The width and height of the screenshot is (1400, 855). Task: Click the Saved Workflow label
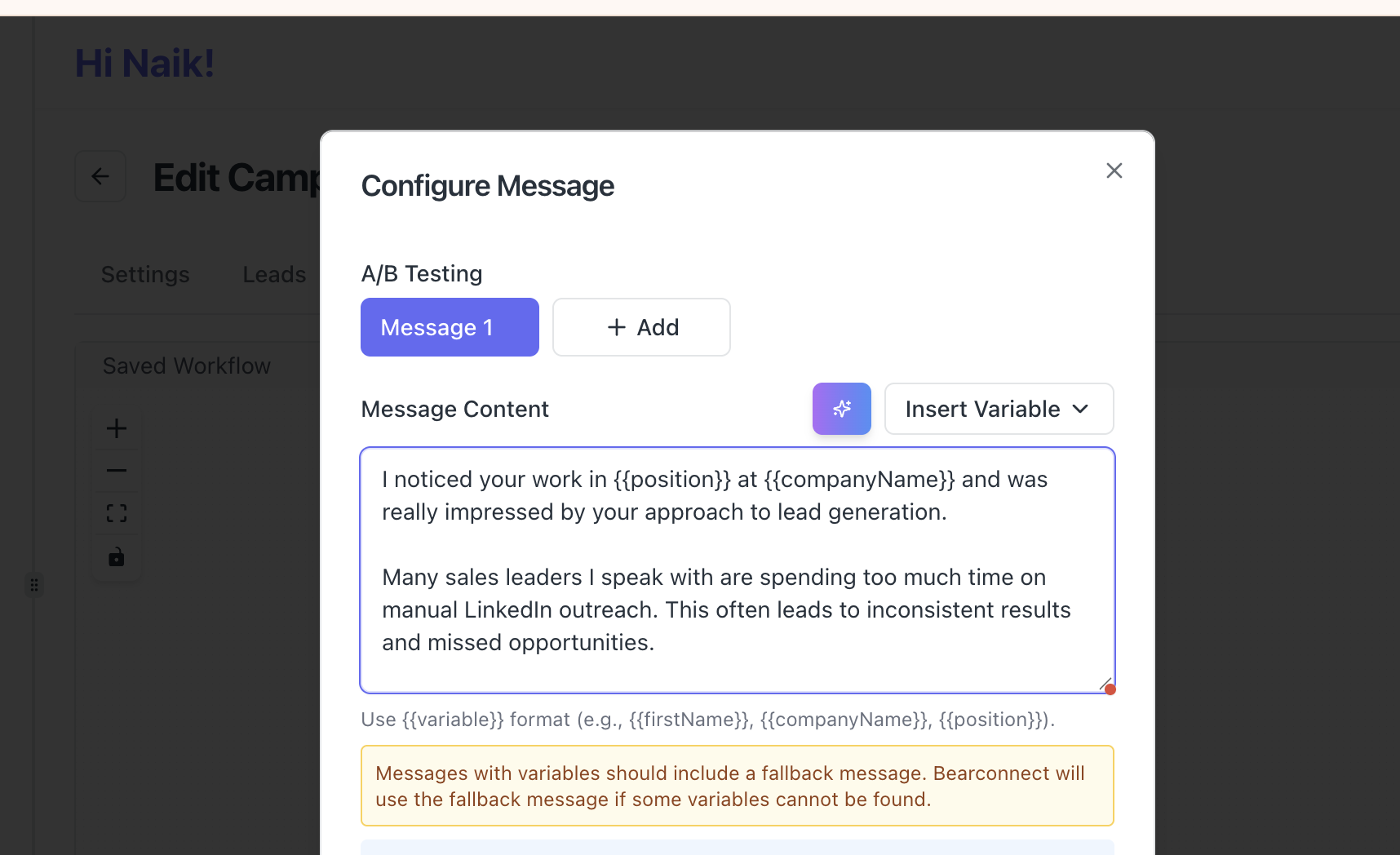point(187,366)
